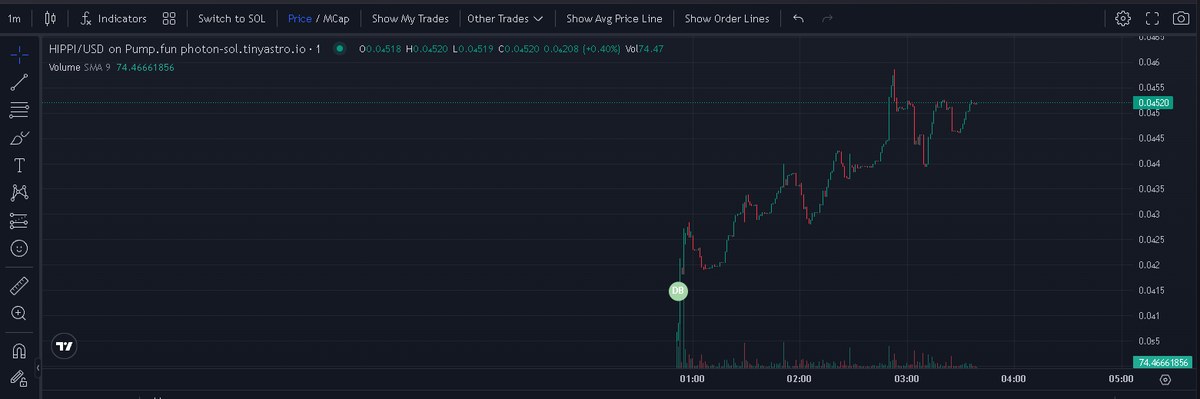This screenshot has width=1200, height=399.
Task: Select the crosshair cursor tool
Action: [x=19, y=55]
